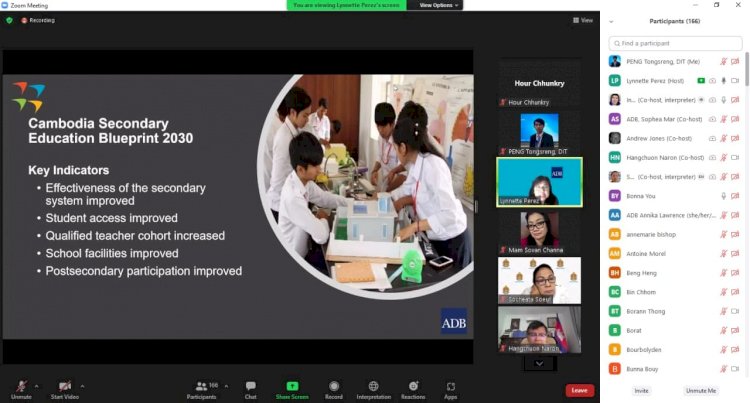The image size is (750, 403).
Task: Collapse the Participants panel chevron
Action: (x=611, y=22)
